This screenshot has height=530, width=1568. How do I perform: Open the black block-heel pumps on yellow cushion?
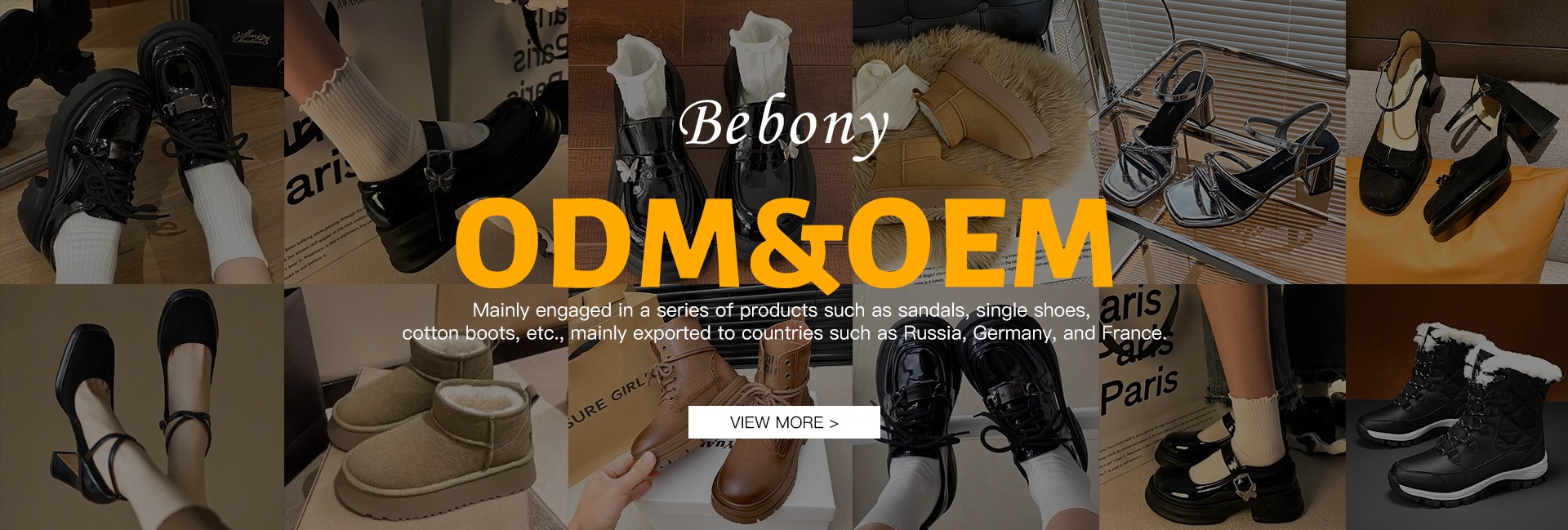(1457, 142)
